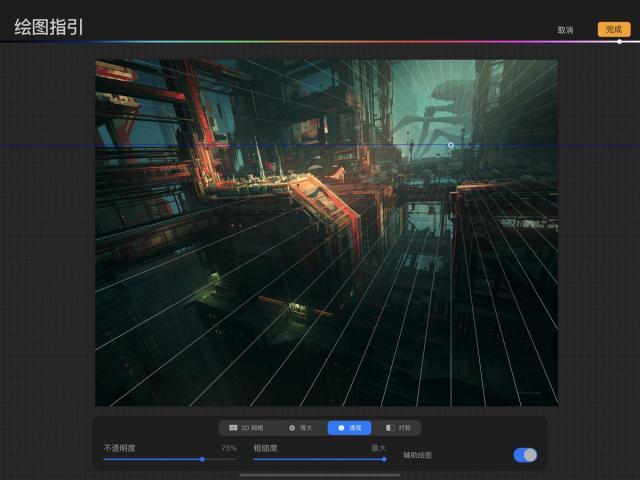Tap the home indicator bar at screen bottom
Image resolution: width=640 pixels, height=480 pixels.
click(x=320, y=475)
